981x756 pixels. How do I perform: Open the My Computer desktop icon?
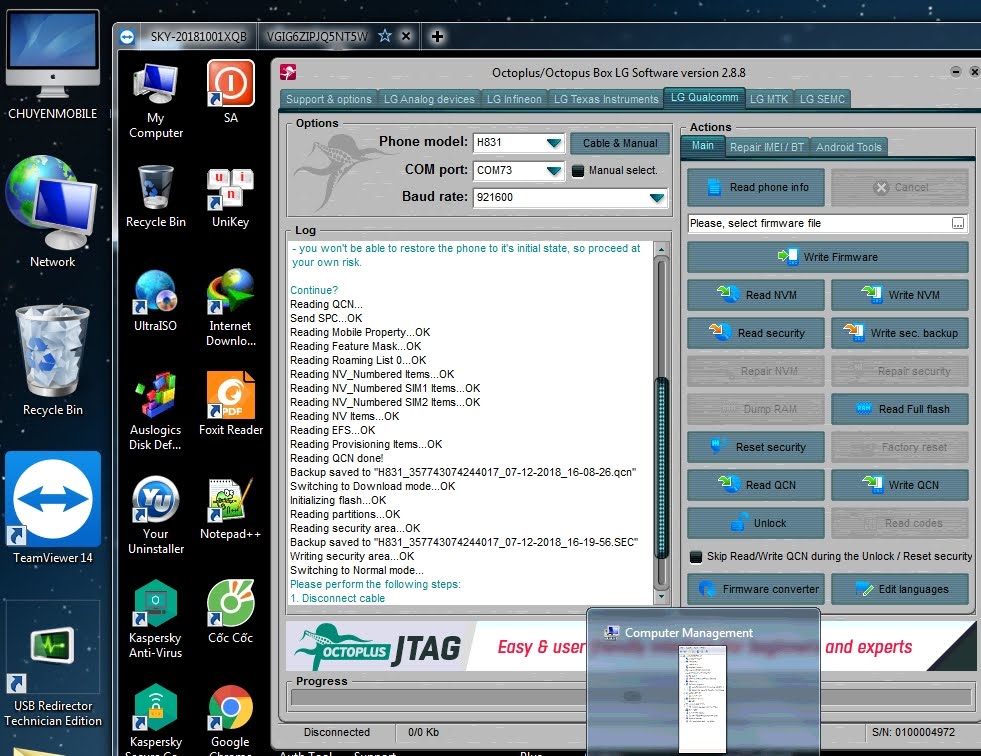(156, 100)
